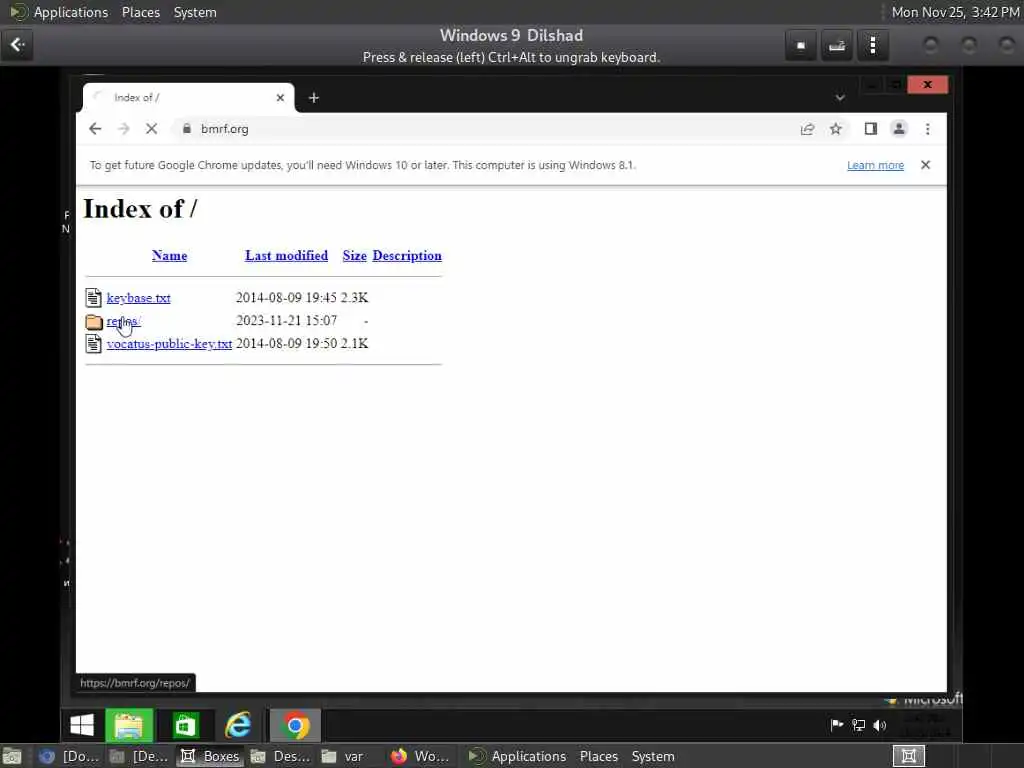The width and height of the screenshot is (1024, 768).
Task: Launch Internet Explorer from the taskbar
Action: 238,725
